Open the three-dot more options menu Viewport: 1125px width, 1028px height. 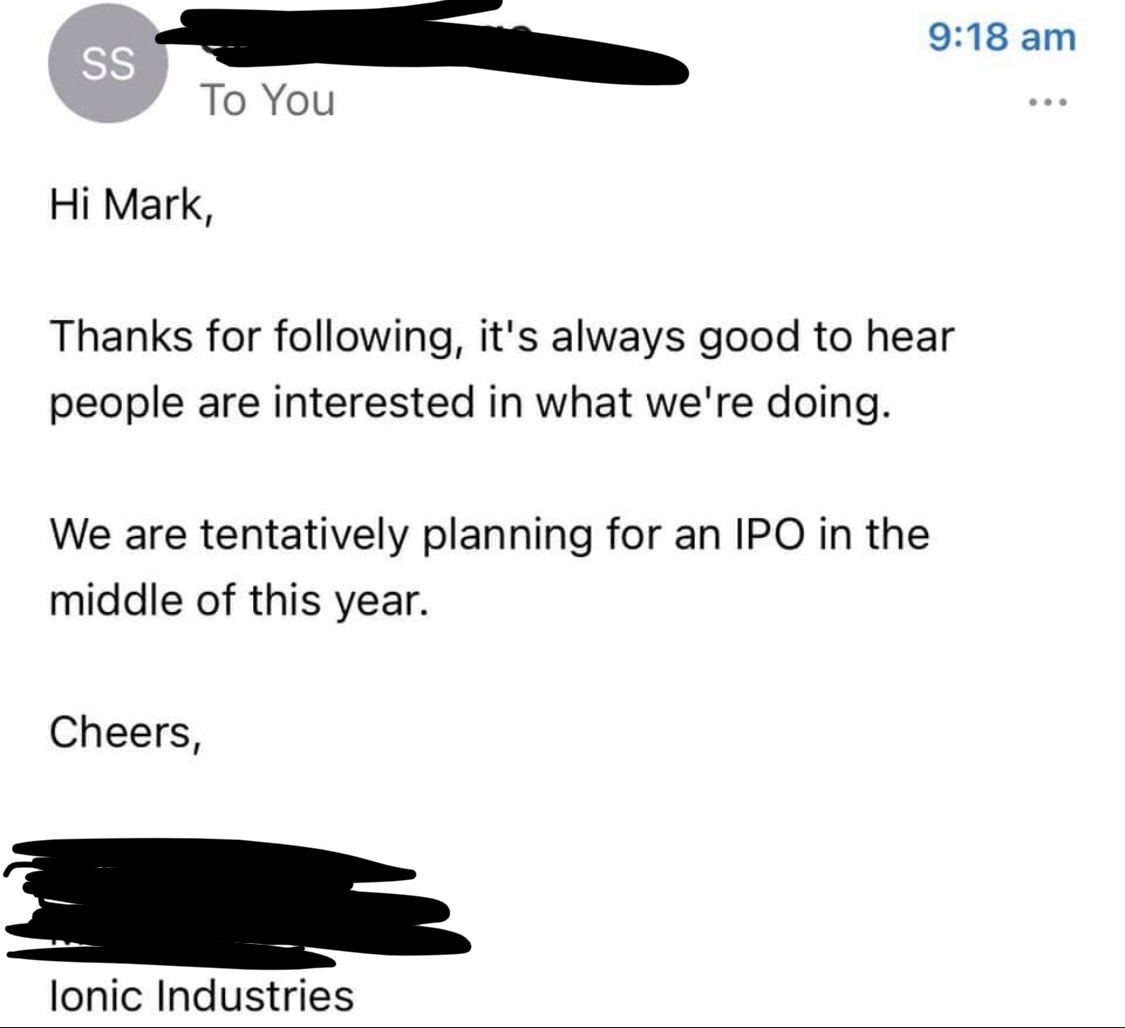tap(1048, 103)
